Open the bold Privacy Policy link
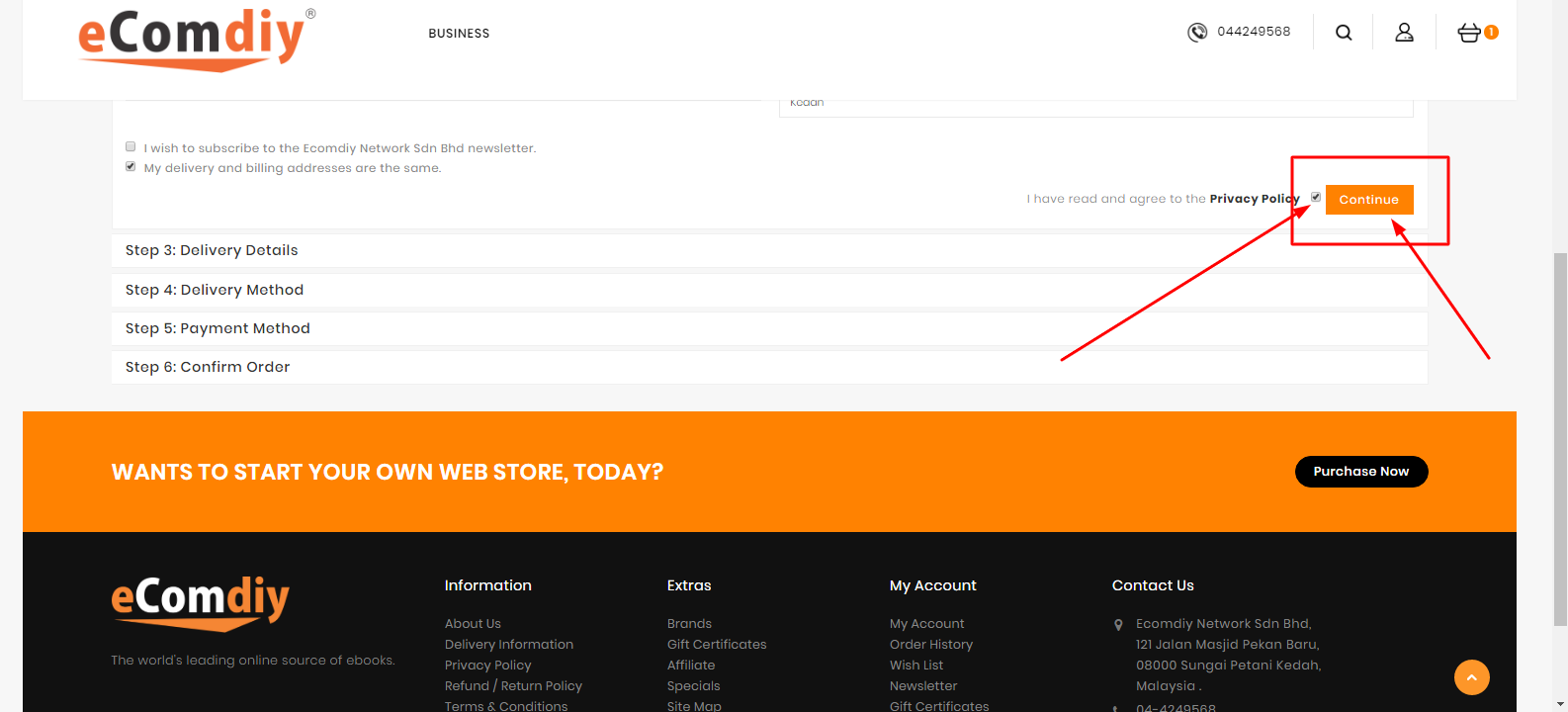This screenshot has height=712, width=1568. pyautogui.click(x=1254, y=199)
